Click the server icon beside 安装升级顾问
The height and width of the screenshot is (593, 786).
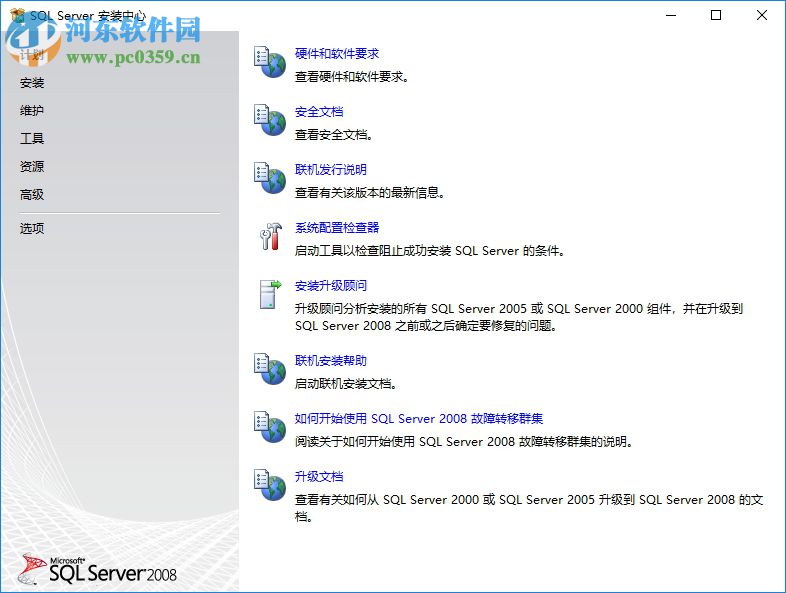click(271, 294)
